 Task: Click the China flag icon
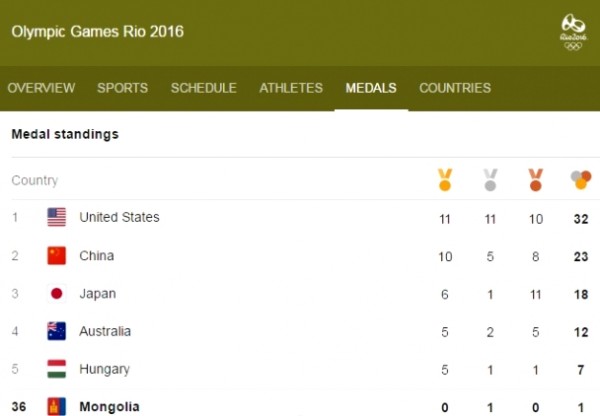pyautogui.click(x=57, y=256)
